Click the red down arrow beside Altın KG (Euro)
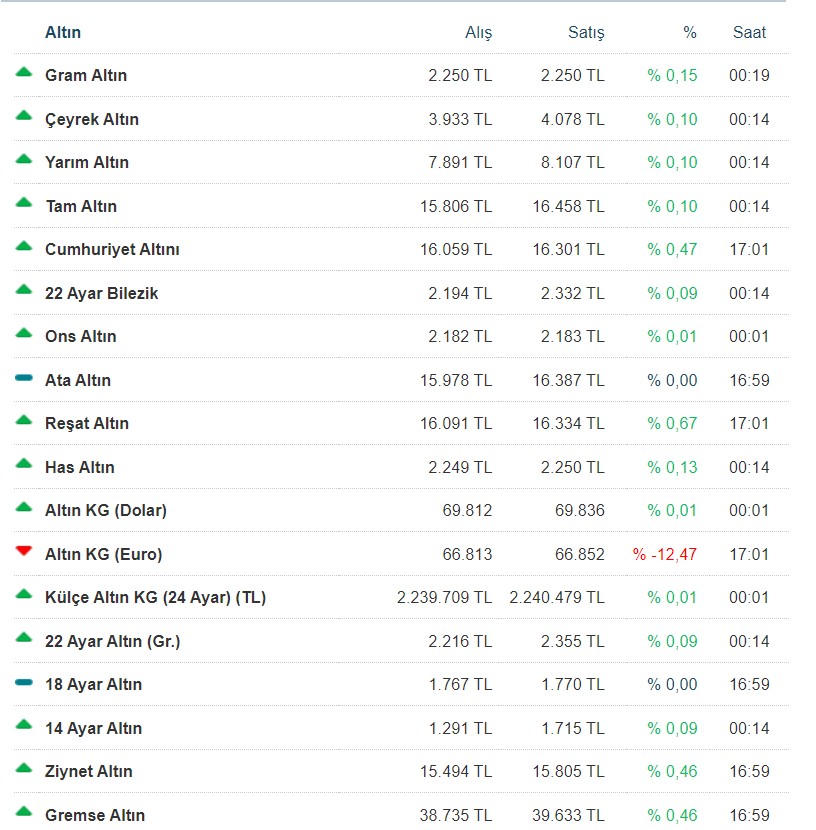Viewport: 816px width, 830px height. click(x=24, y=551)
